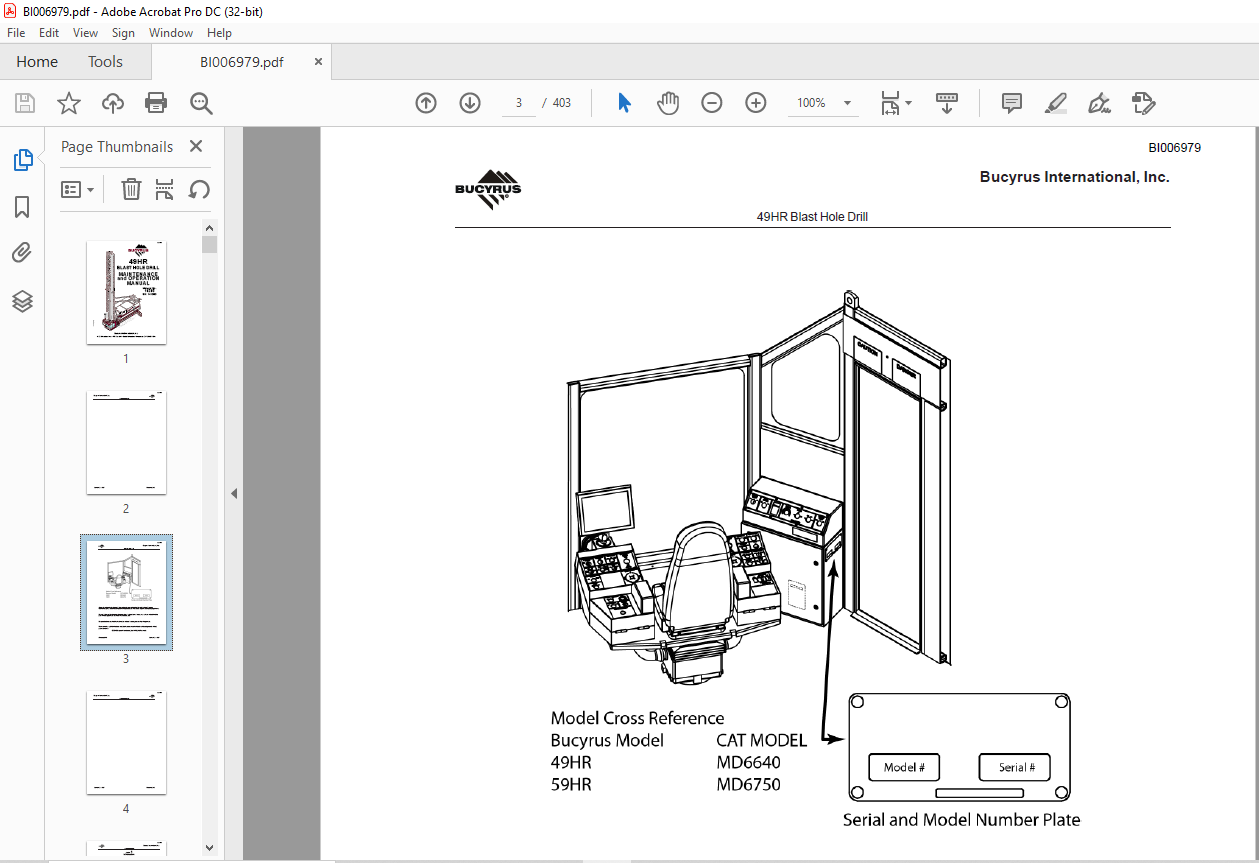The width and height of the screenshot is (1259, 863).
Task: Click the thumbnails scrollbar up arrow
Action: [x=209, y=228]
